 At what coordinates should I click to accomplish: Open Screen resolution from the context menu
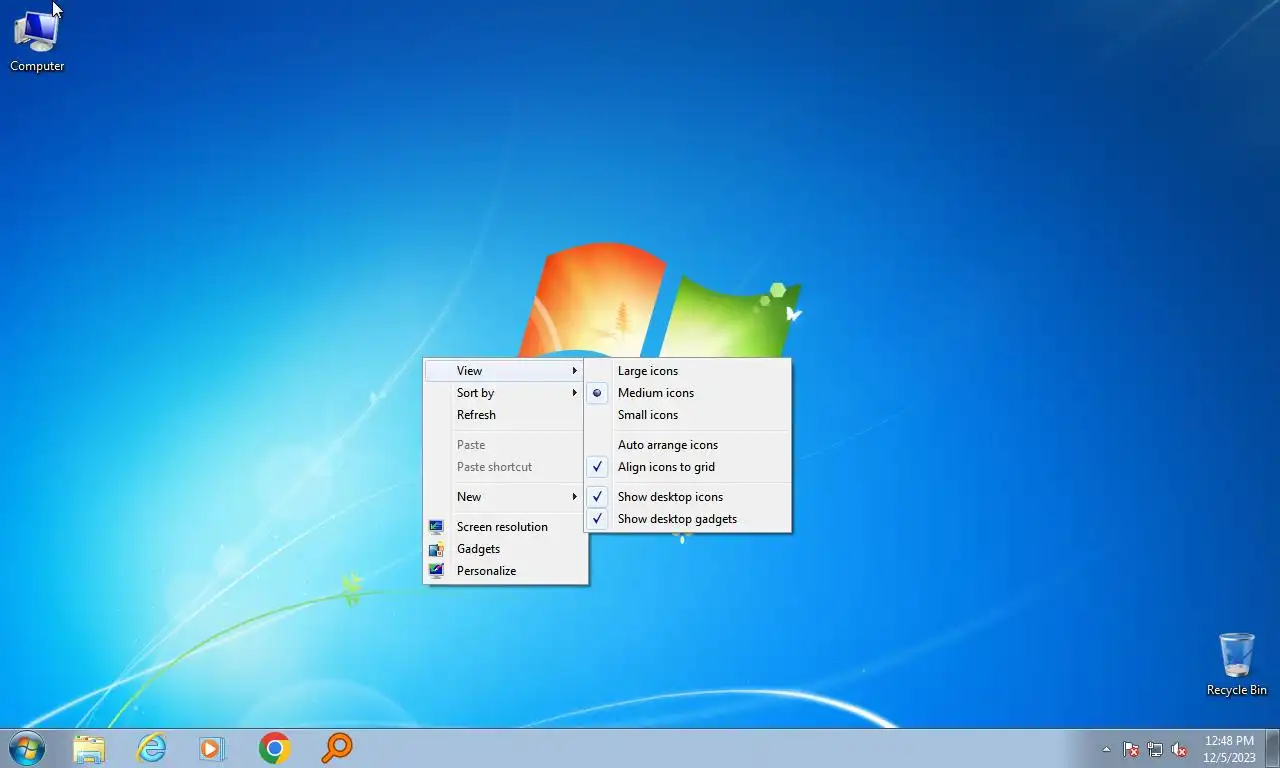click(506, 527)
